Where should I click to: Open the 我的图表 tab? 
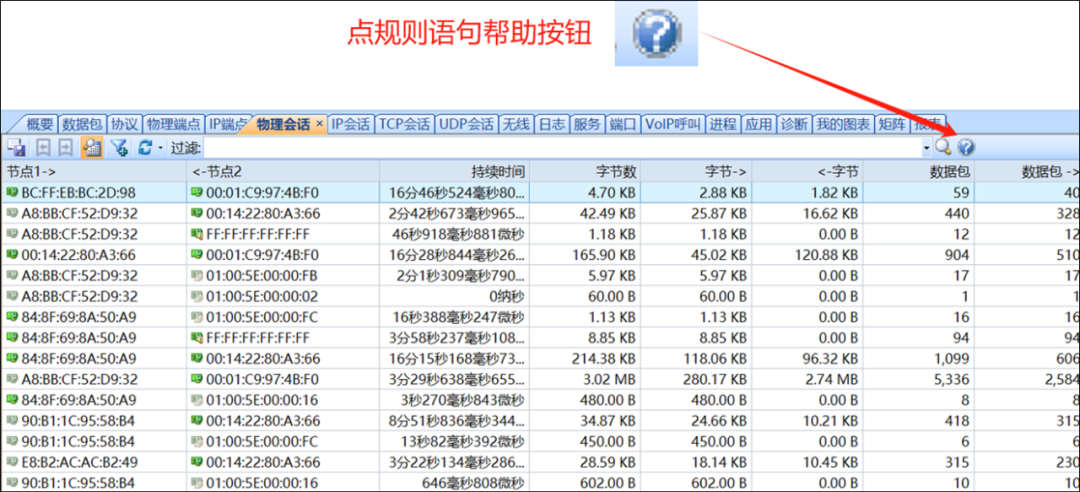(844, 125)
